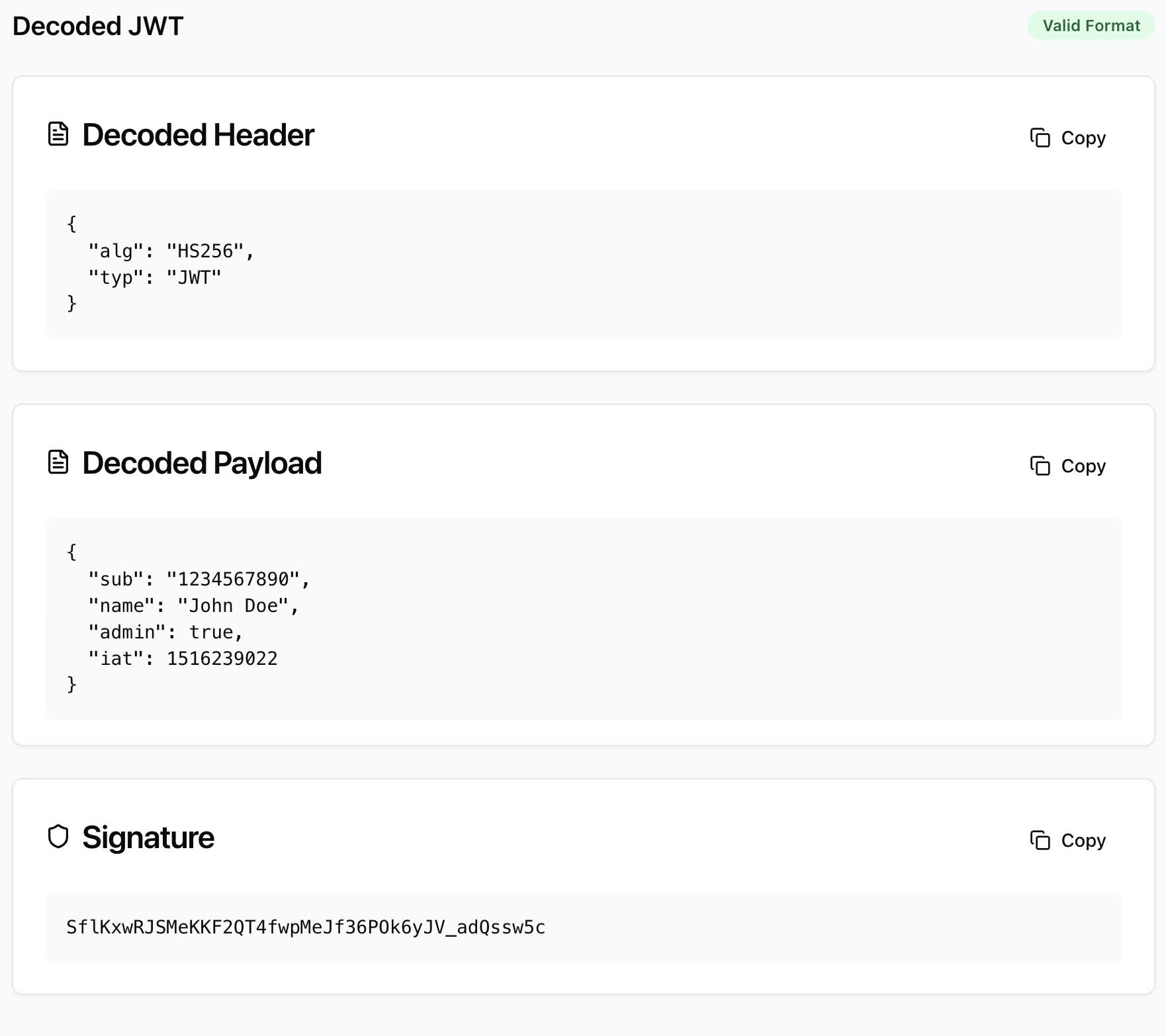The width and height of the screenshot is (1166, 1036).
Task: Click the admin true field in the payload
Action: coord(164,632)
